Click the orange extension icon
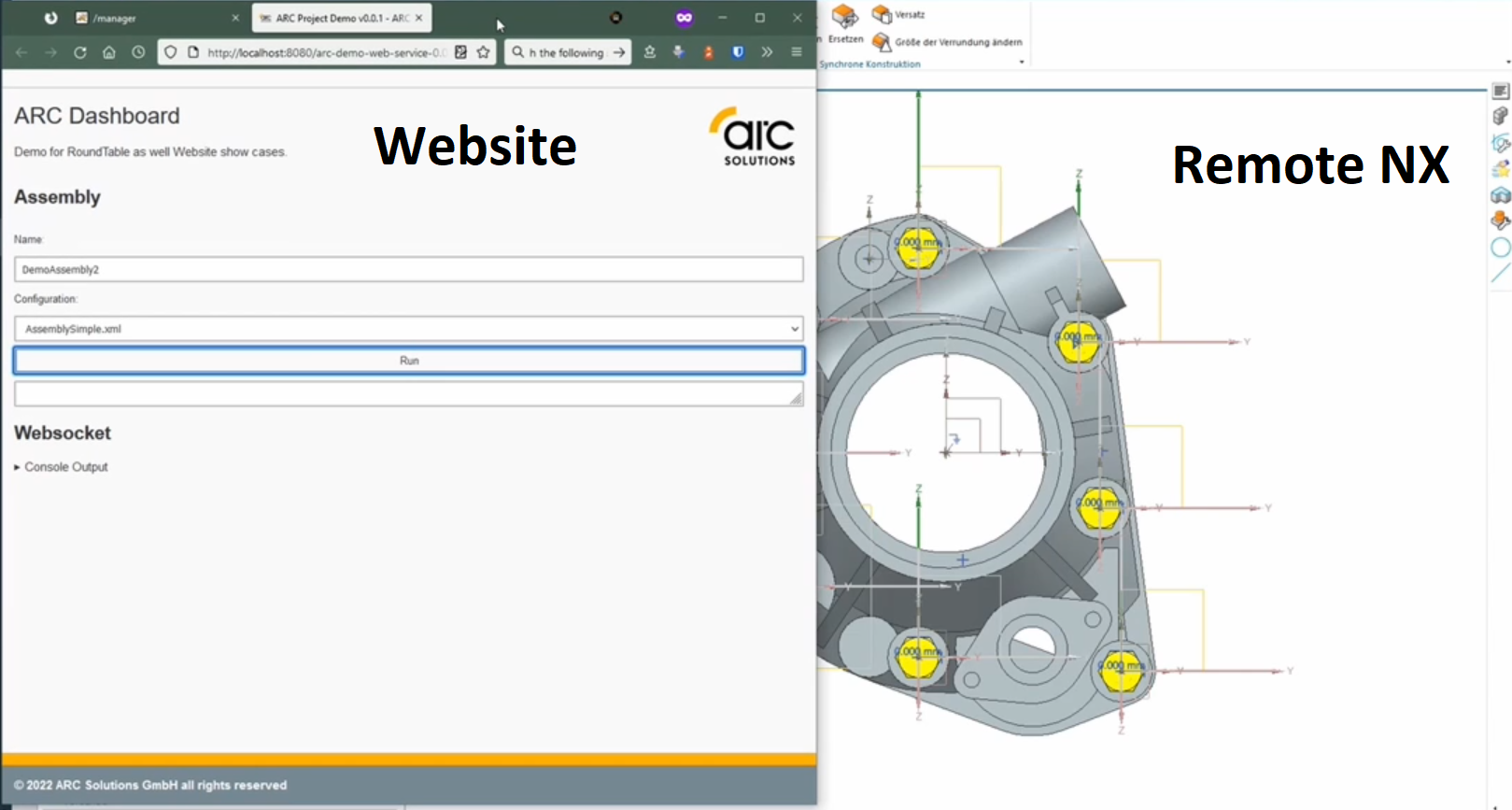 tap(708, 52)
